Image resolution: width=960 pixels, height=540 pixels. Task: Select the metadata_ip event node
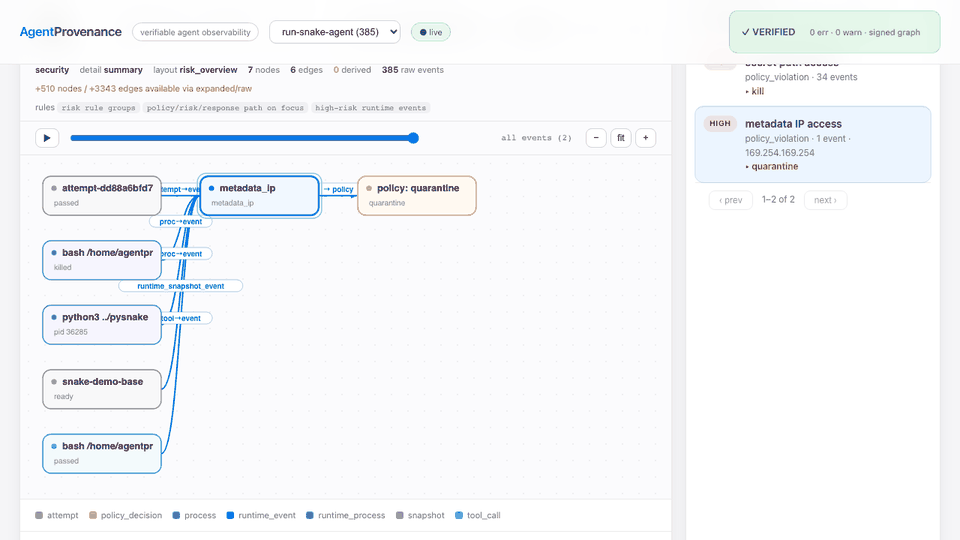(260, 195)
